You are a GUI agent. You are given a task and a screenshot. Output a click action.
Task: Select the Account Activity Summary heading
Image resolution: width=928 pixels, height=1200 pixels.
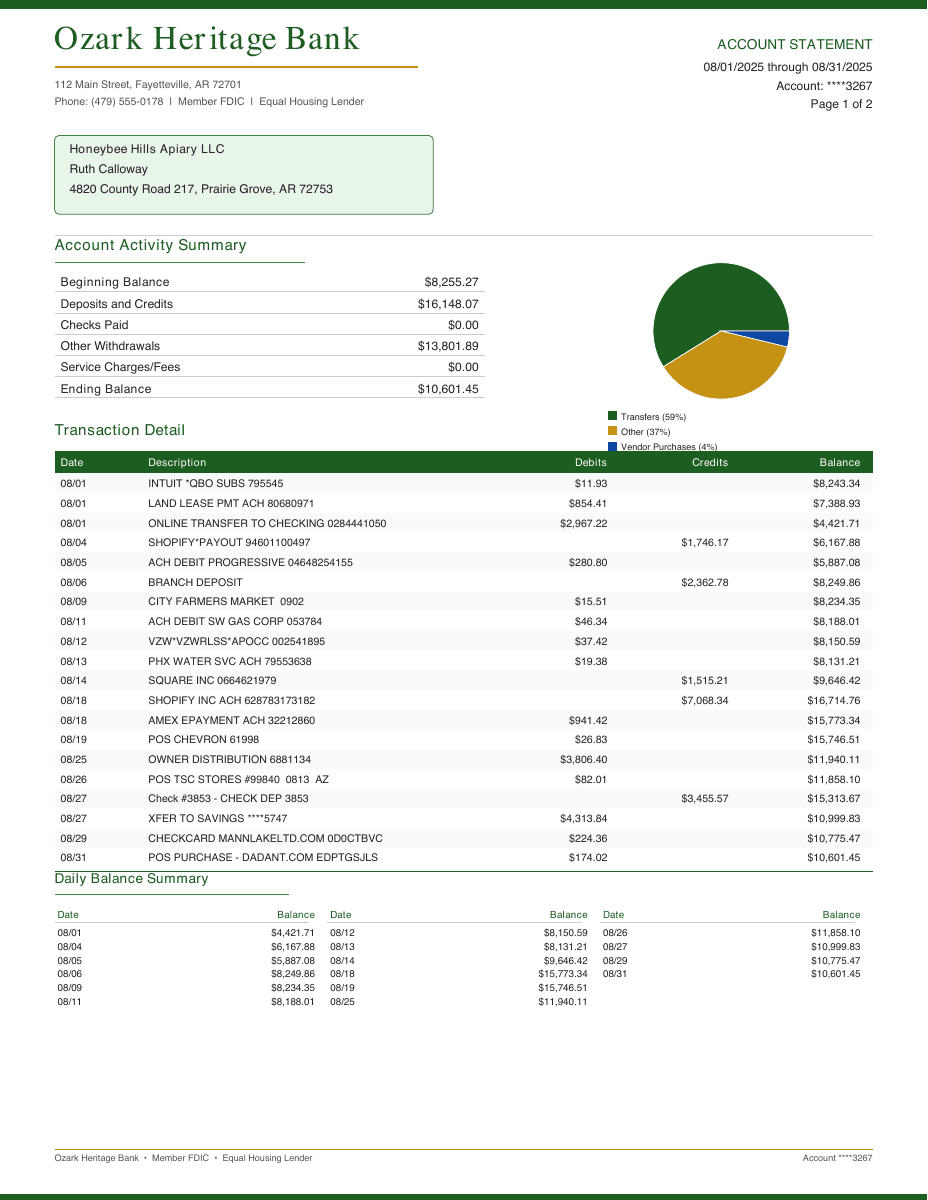(151, 245)
